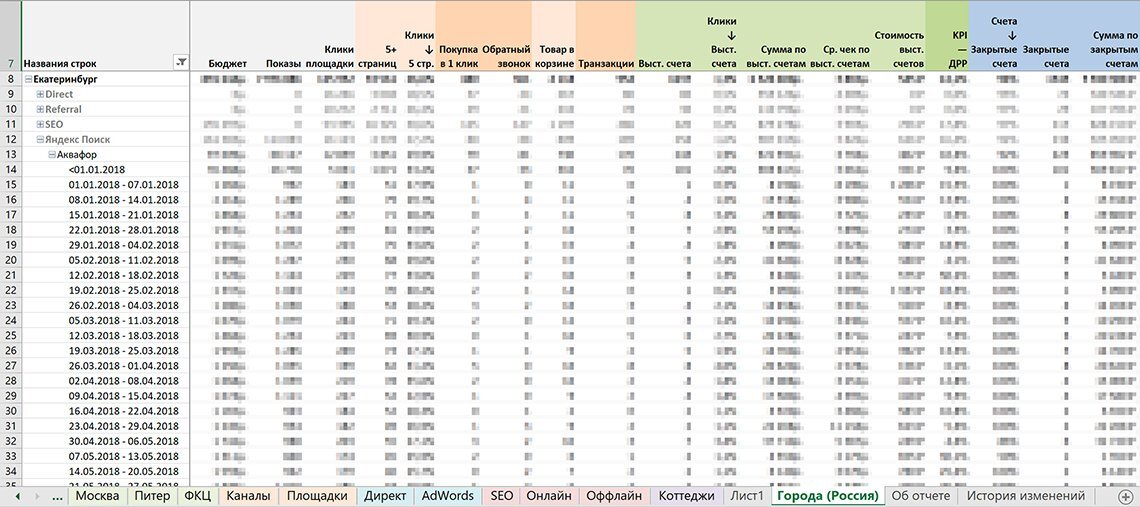Viewport: 1140px width, 507px height.
Task: Open the Каналы sheet tab
Action: (248, 496)
